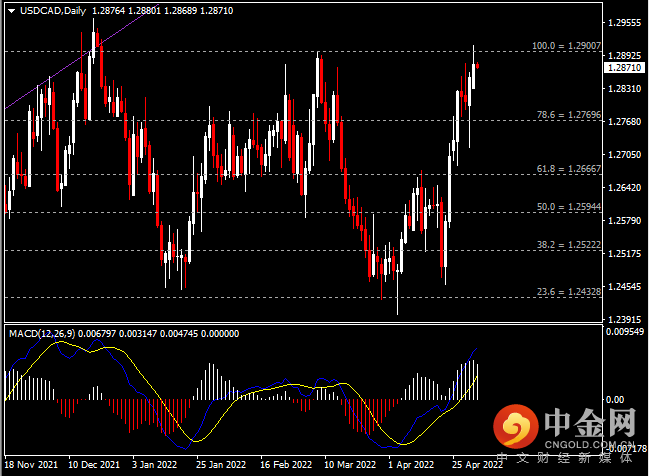Select the 78.6 = 1.27696 Fibonacci label
Image resolution: width=650 pixels, height=476 pixels.
coord(569,114)
